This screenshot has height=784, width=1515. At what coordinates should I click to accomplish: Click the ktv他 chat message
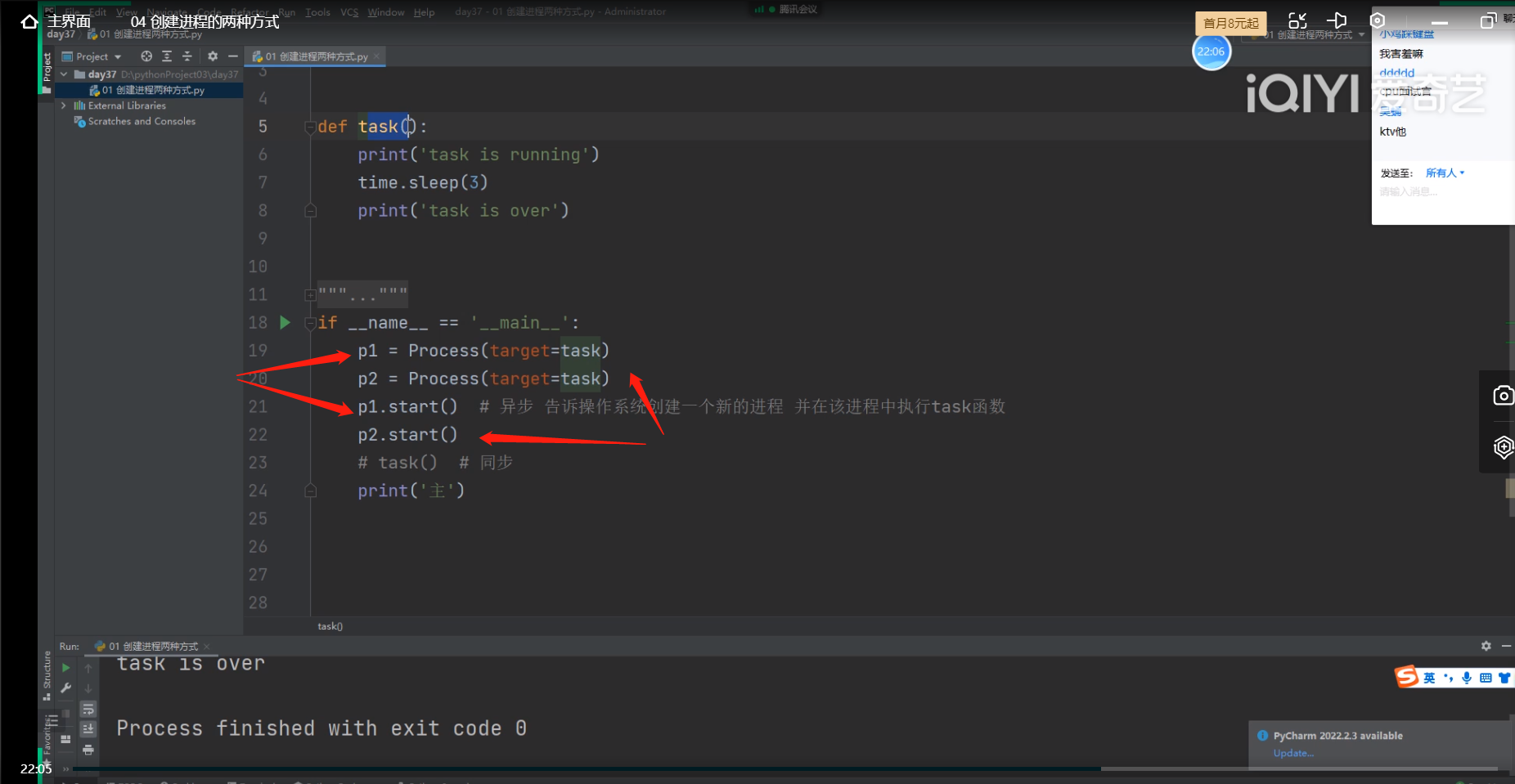tap(1393, 132)
